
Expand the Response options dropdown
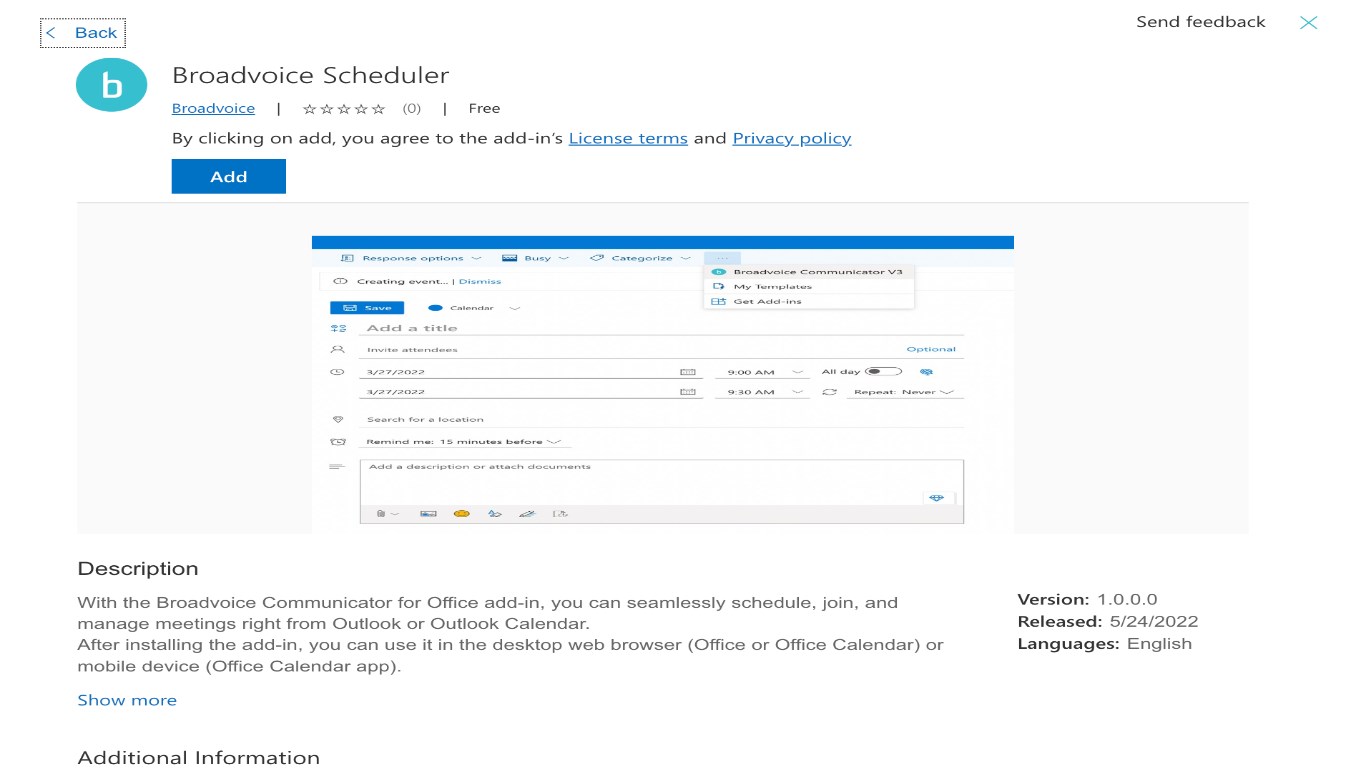point(412,258)
